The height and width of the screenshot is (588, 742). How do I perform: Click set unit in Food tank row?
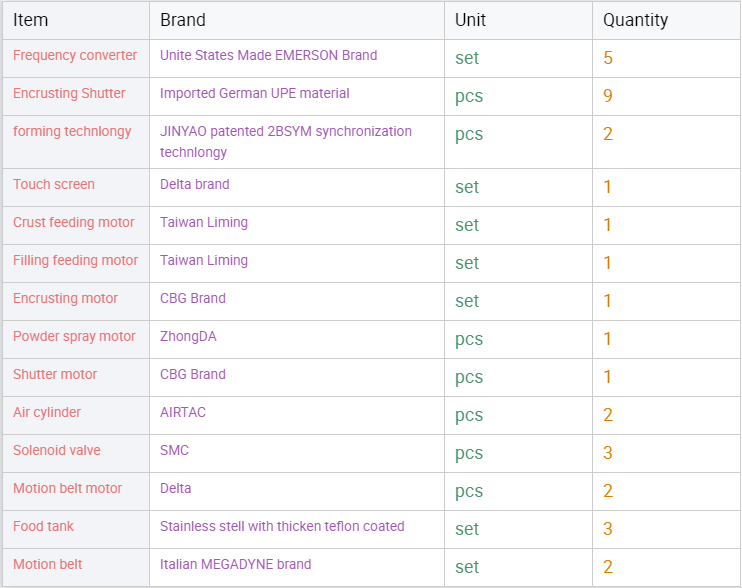coord(467,529)
